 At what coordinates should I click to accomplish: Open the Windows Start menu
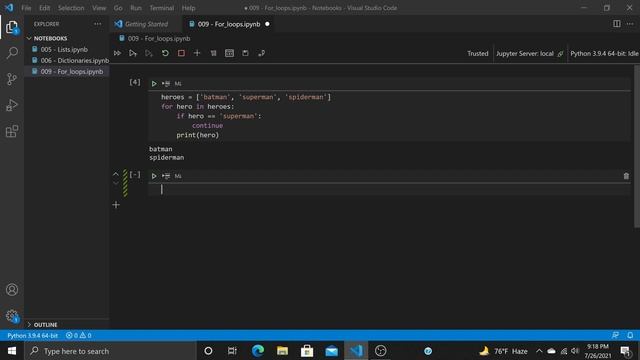(x=12, y=351)
